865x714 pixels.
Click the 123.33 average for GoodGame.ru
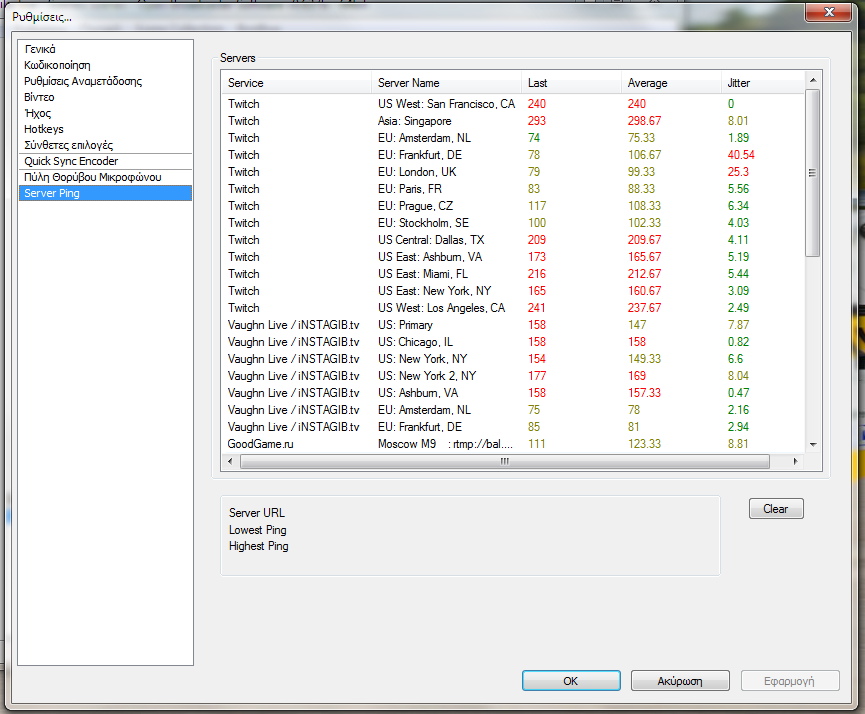644,444
